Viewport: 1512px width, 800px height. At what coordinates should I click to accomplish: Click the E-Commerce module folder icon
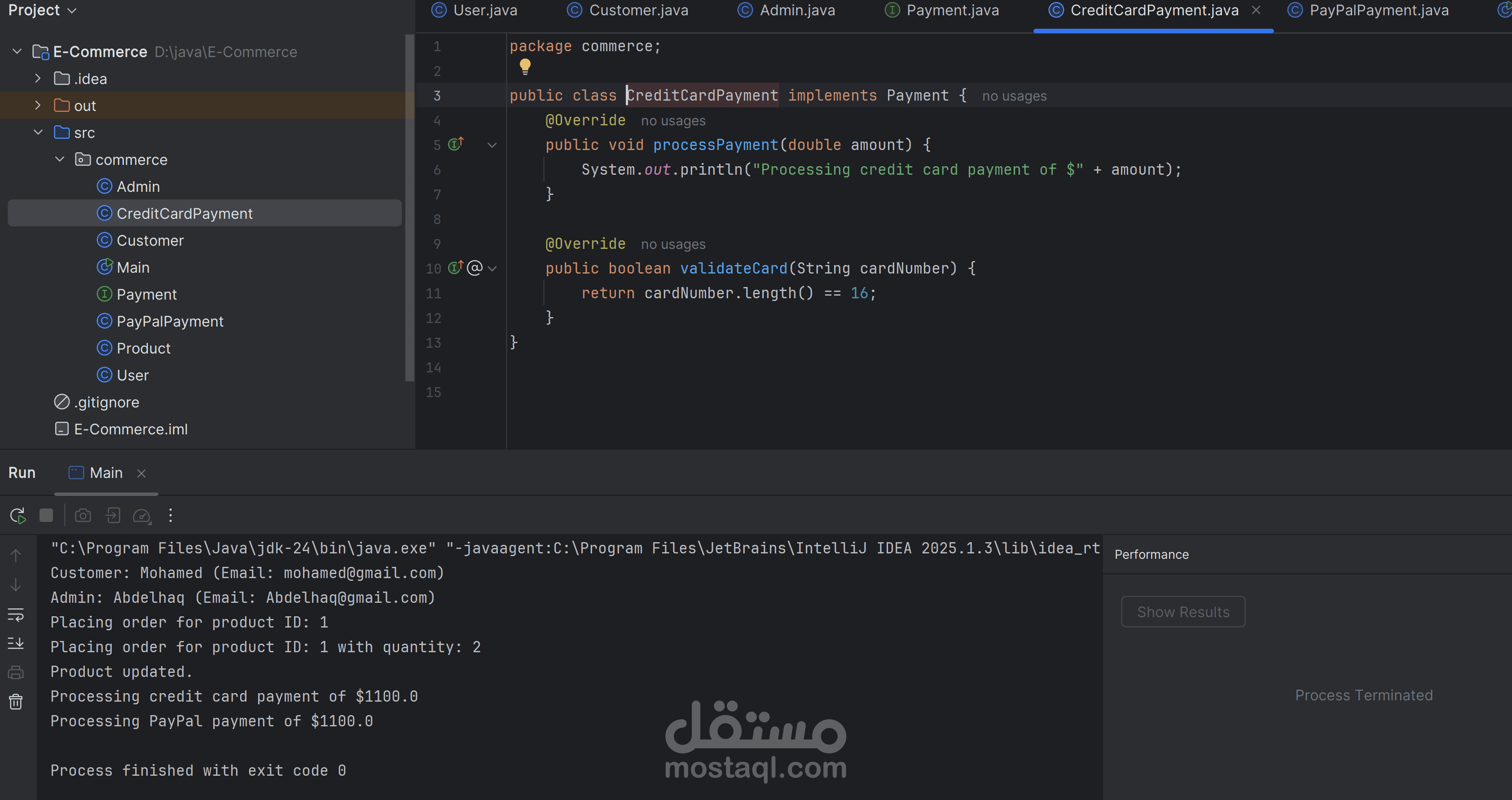pos(40,52)
